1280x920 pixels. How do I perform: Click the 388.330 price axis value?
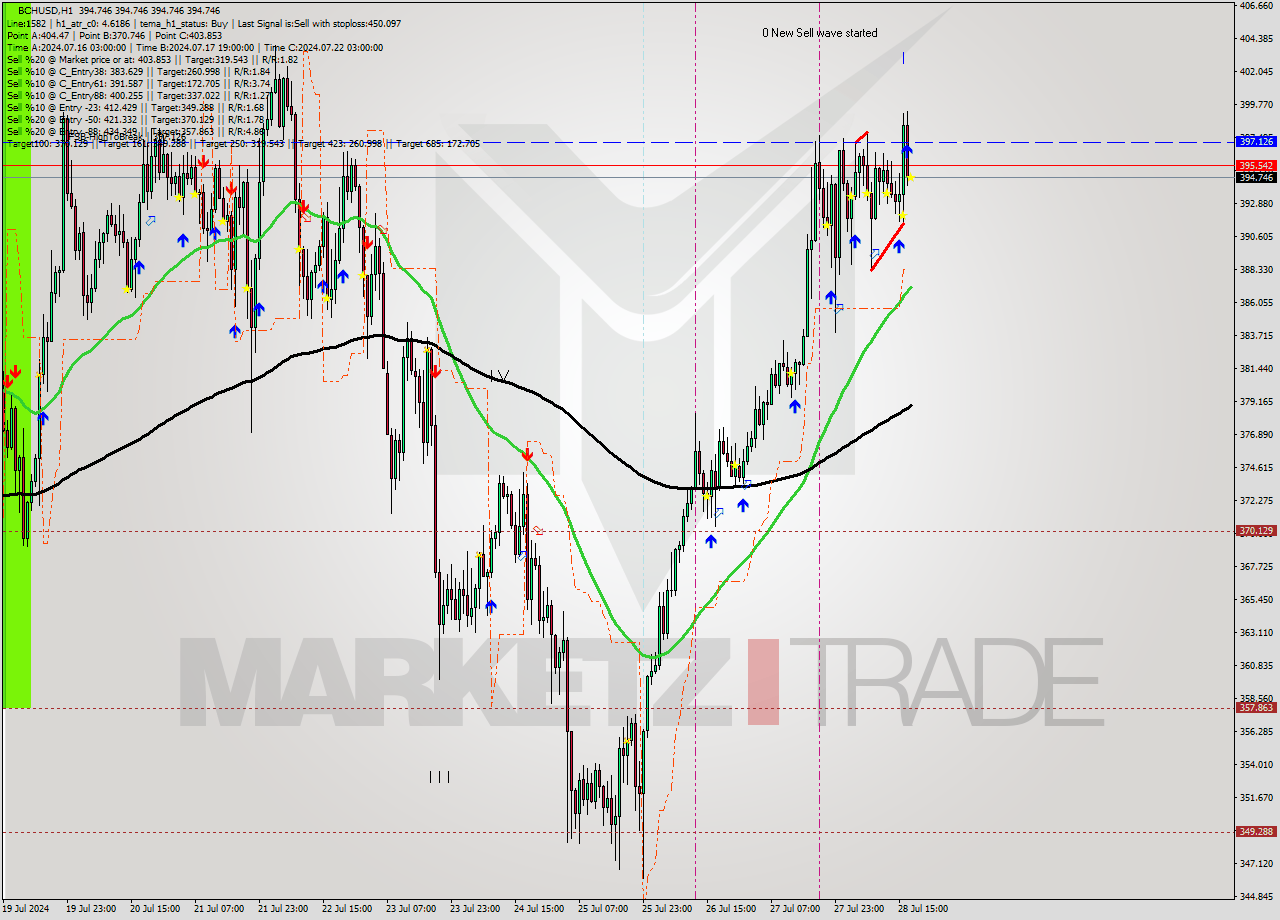click(x=1255, y=269)
